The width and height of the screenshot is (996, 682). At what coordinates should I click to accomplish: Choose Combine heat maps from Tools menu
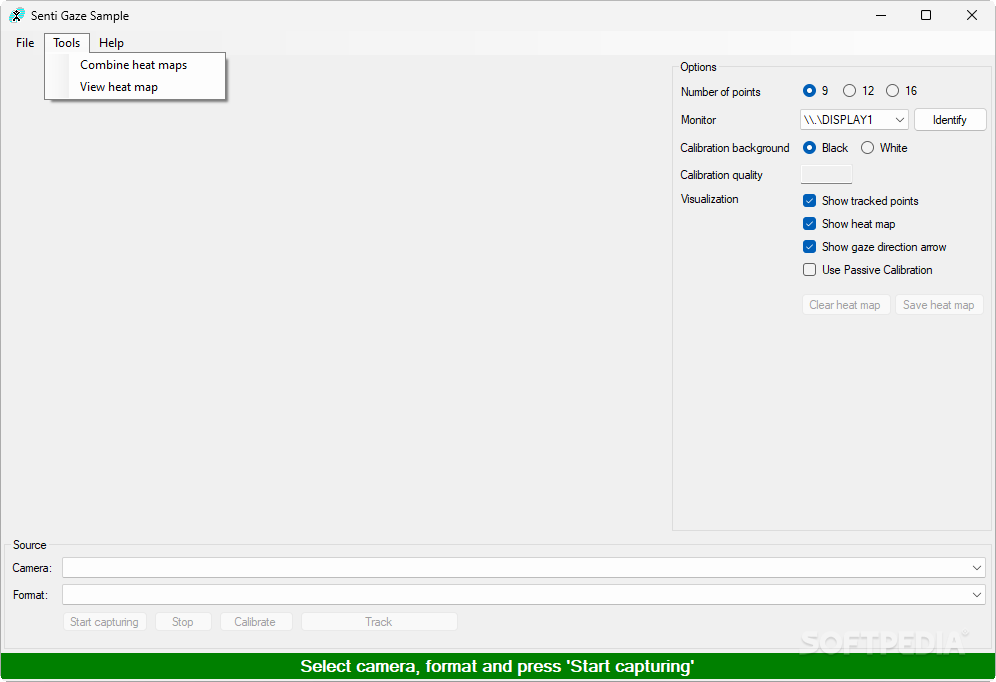pyautogui.click(x=135, y=65)
